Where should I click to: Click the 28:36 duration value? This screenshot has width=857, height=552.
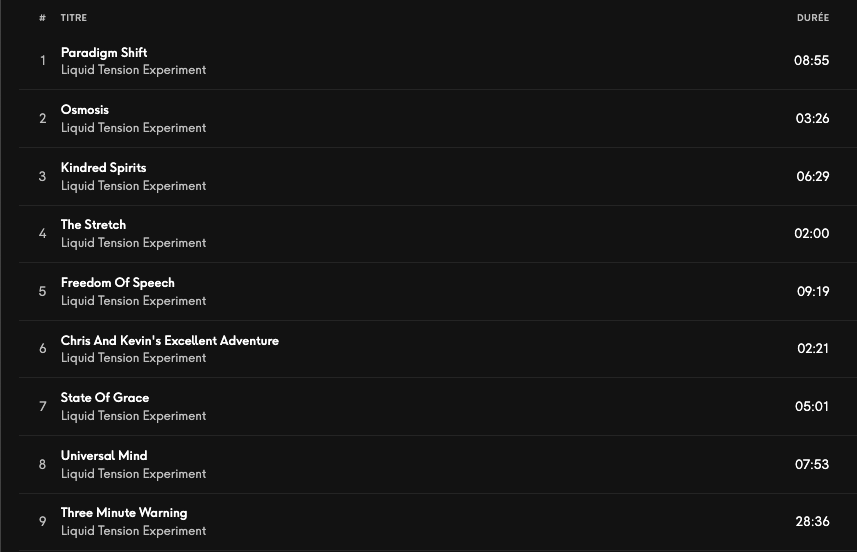click(812, 521)
